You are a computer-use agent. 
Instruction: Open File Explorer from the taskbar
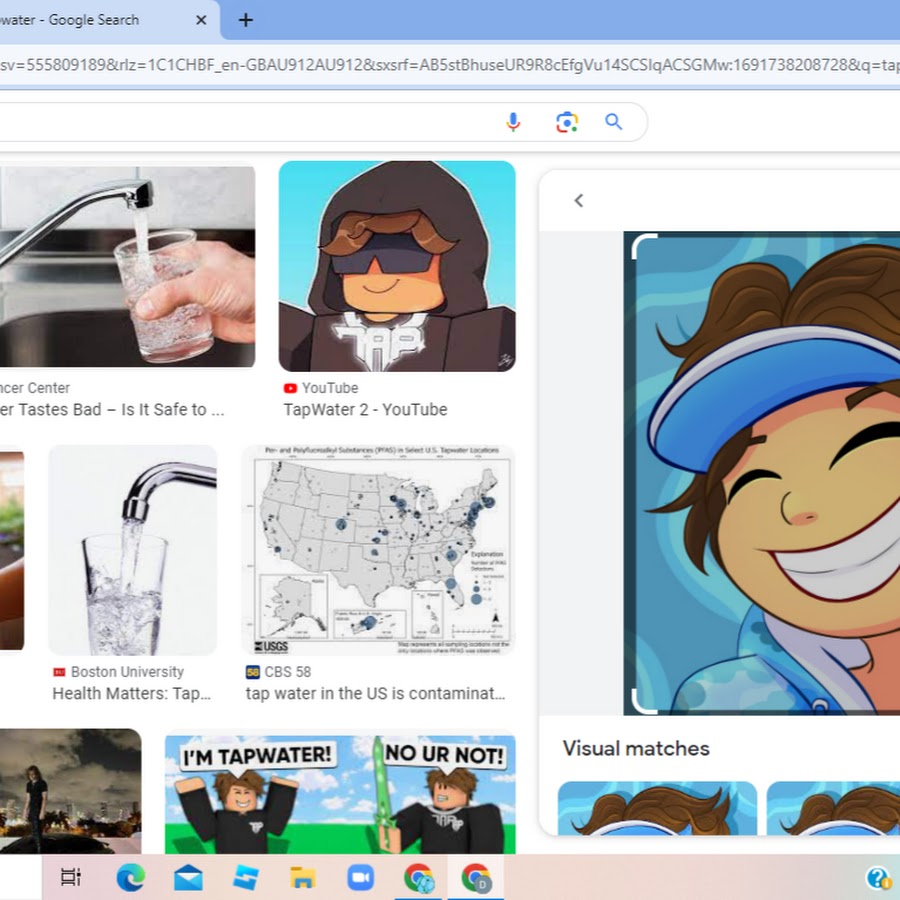(303, 878)
